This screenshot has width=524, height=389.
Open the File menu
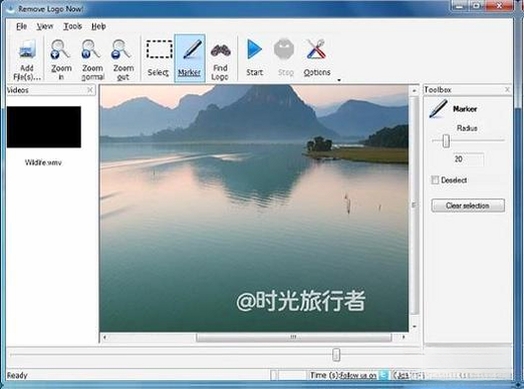(21, 26)
